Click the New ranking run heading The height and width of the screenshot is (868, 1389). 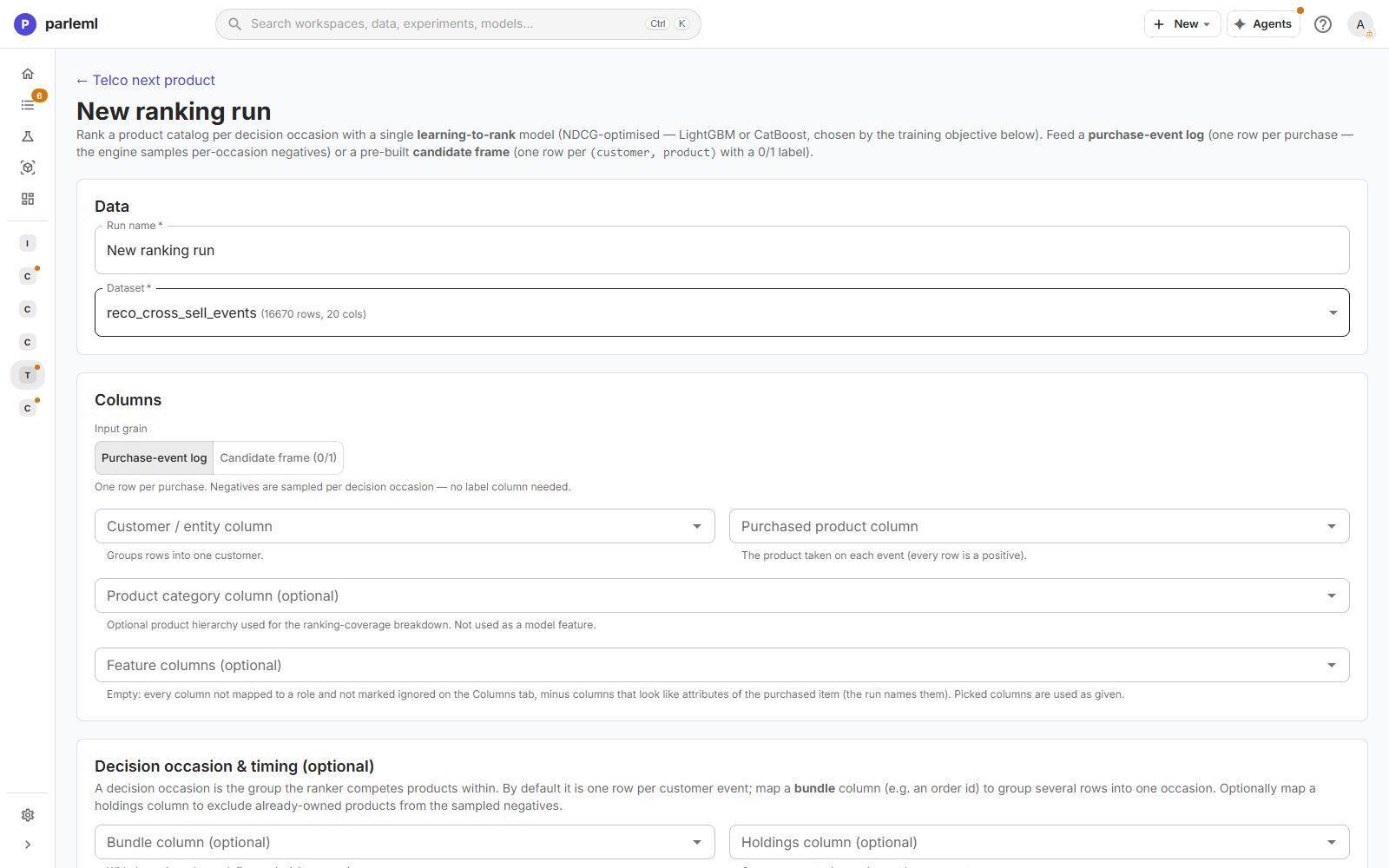click(x=174, y=111)
